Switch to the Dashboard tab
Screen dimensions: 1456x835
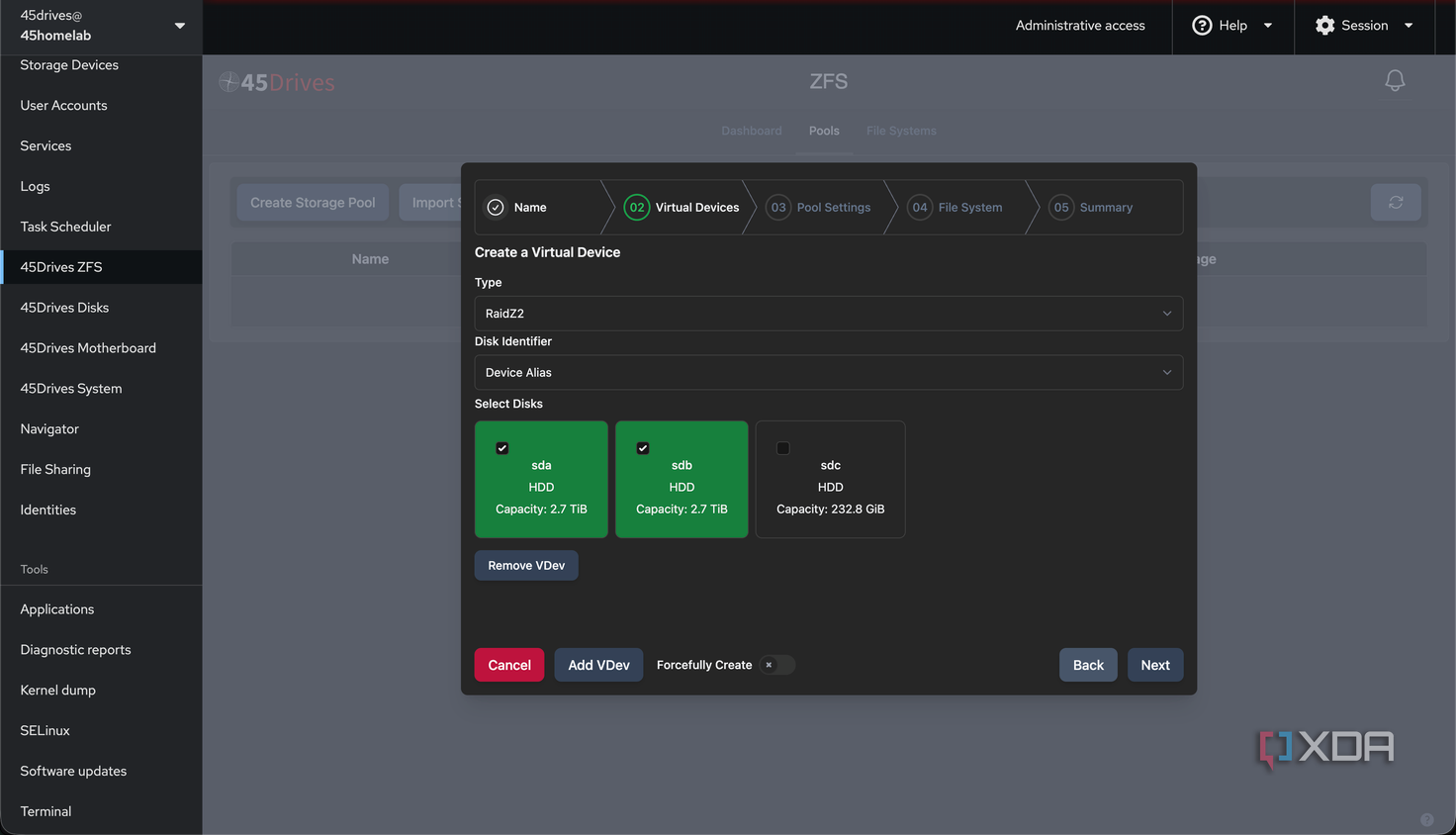click(x=752, y=131)
